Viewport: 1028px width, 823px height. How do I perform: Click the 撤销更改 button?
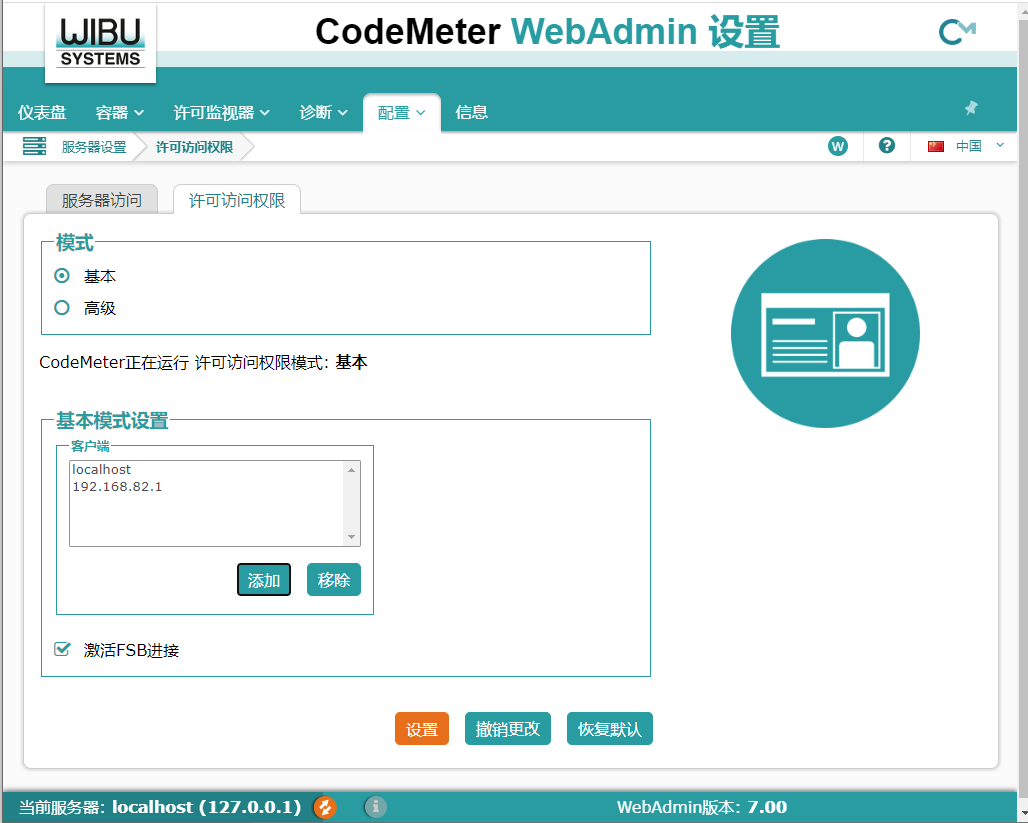tap(507, 729)
